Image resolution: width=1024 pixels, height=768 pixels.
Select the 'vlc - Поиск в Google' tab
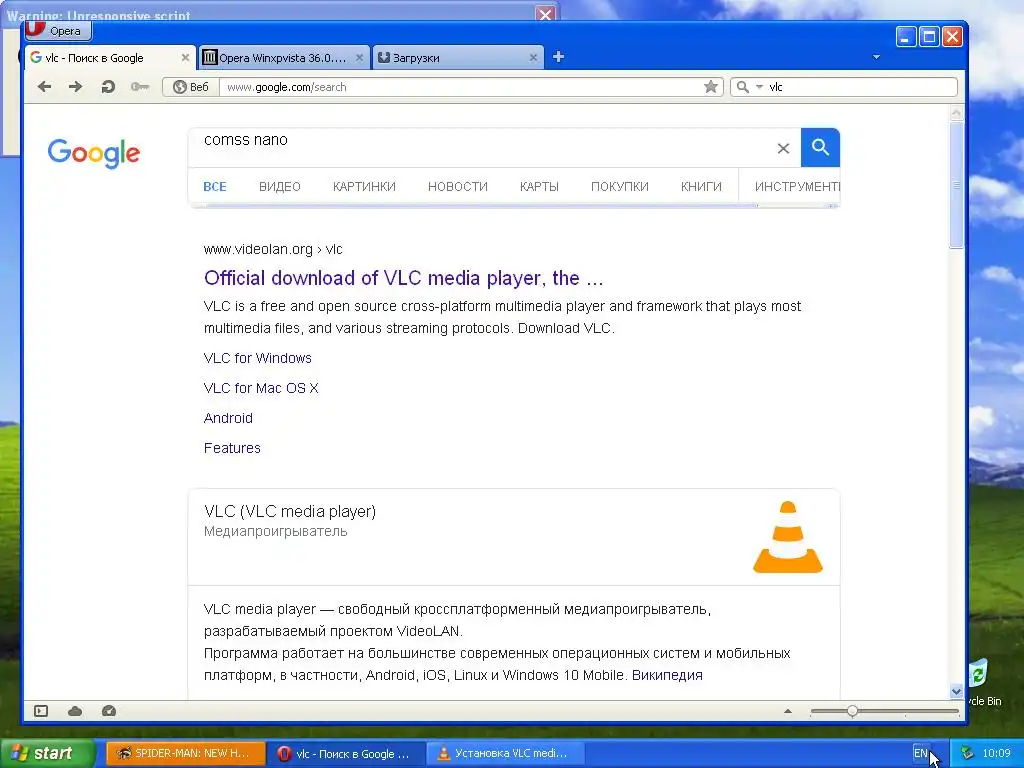[110, 57]
